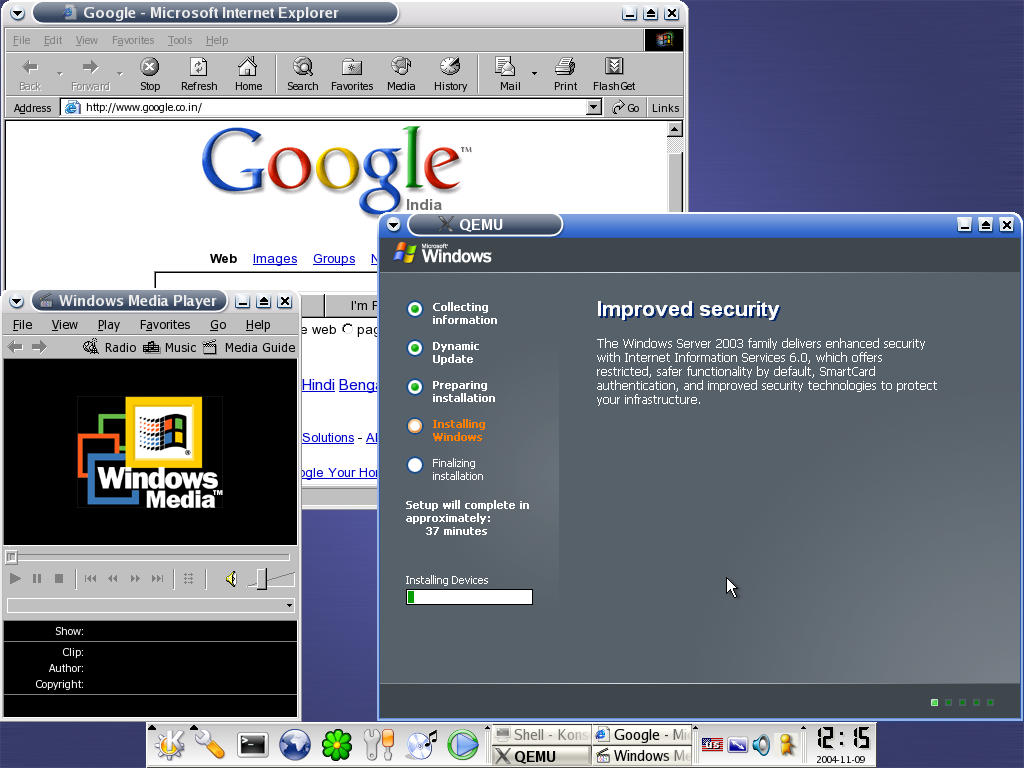Click the Radio button in Media Player
The width and height of the screenshot is (1024, 768).
click(109, 347)
